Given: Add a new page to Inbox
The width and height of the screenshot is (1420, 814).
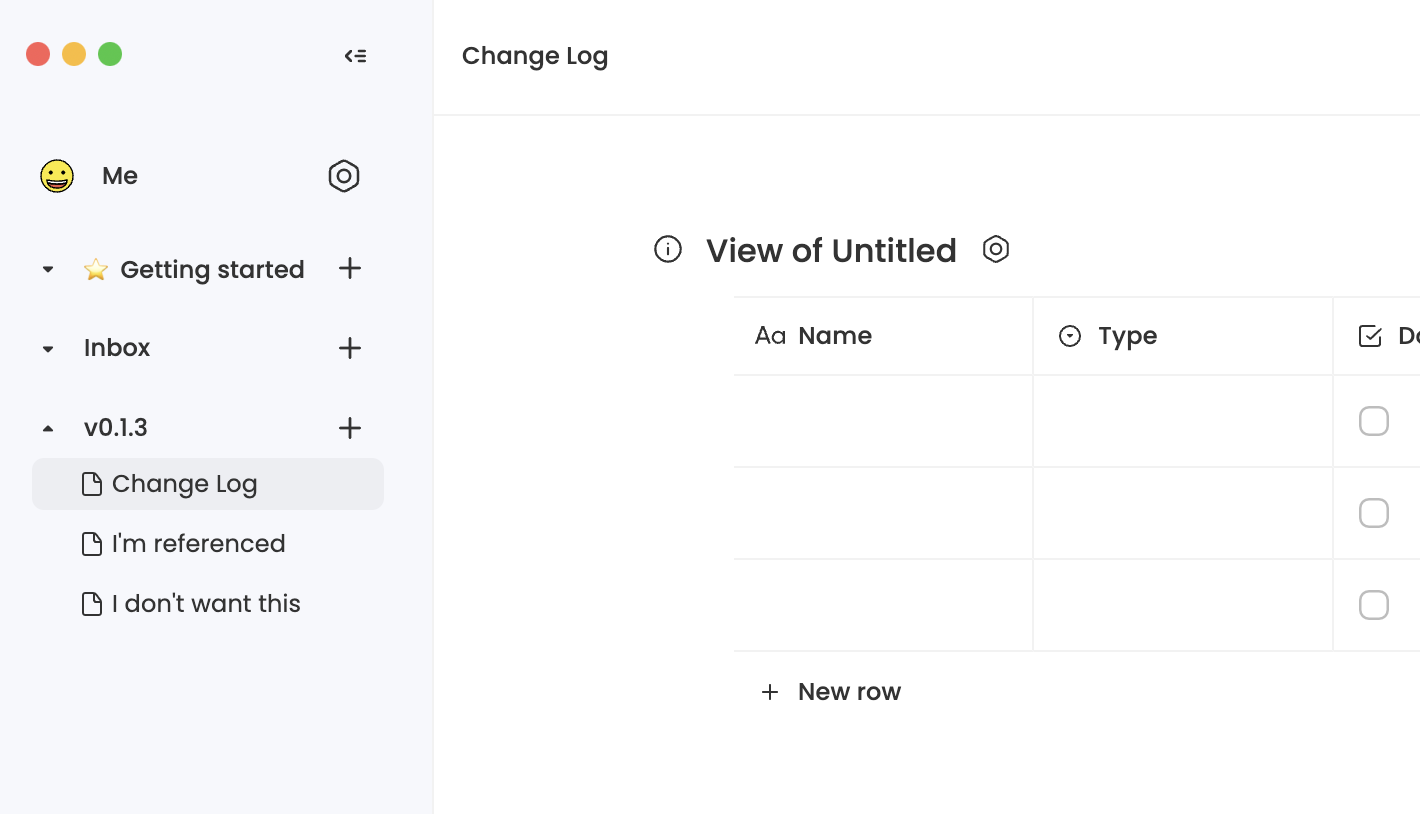Looking at the screenshot, I should (x=350, y=348).
